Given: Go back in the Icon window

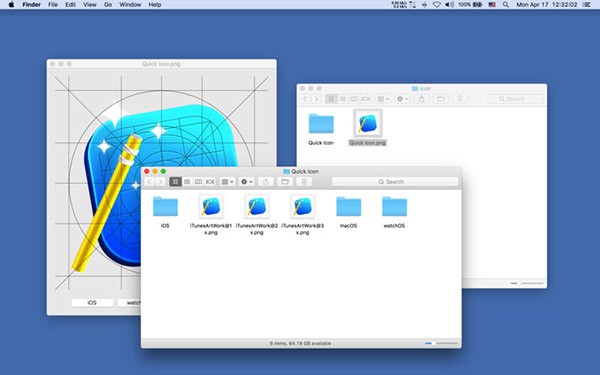Looking at the screenshot, I should point(305,99).
